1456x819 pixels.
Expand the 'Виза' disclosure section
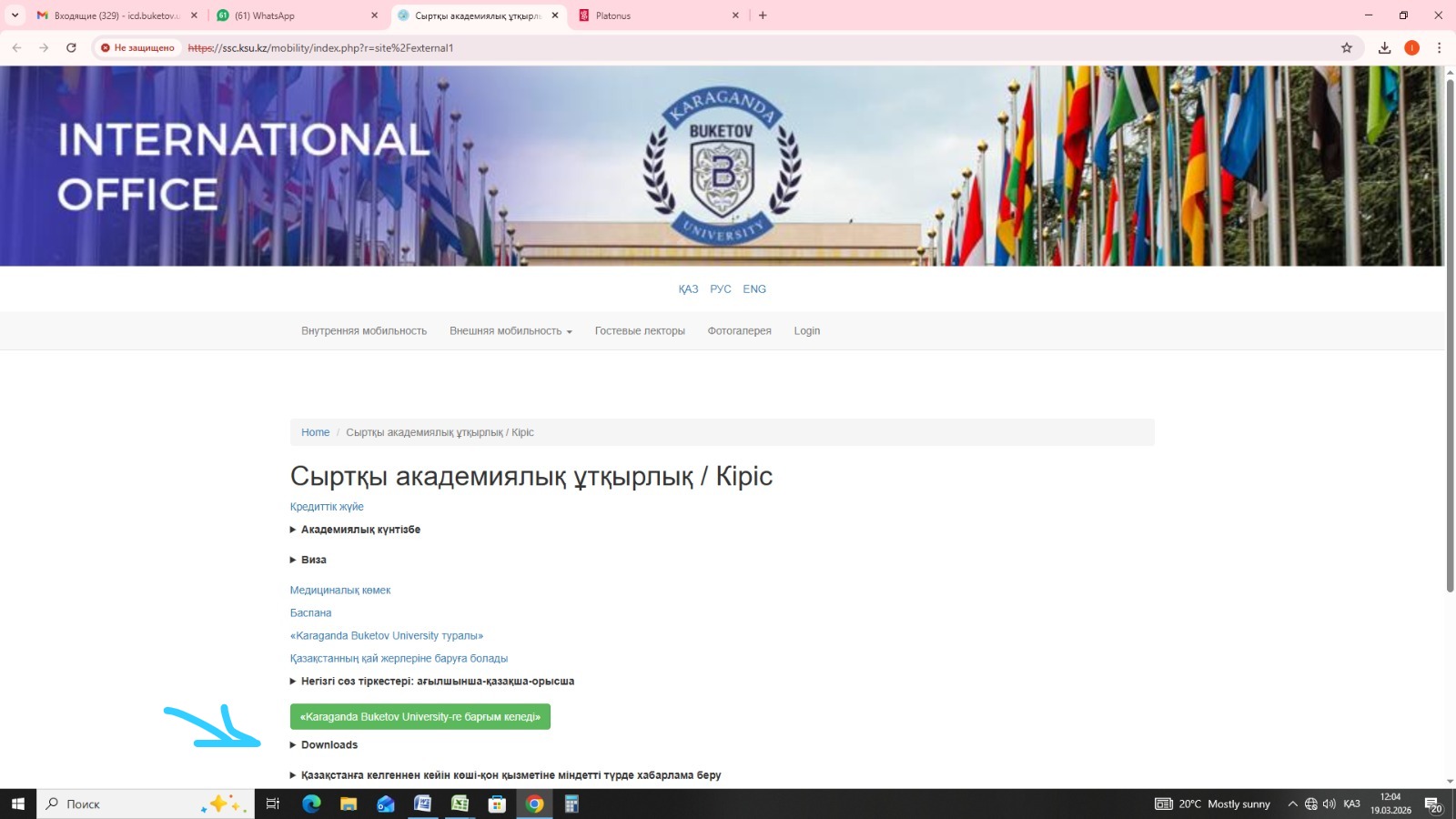313,560
